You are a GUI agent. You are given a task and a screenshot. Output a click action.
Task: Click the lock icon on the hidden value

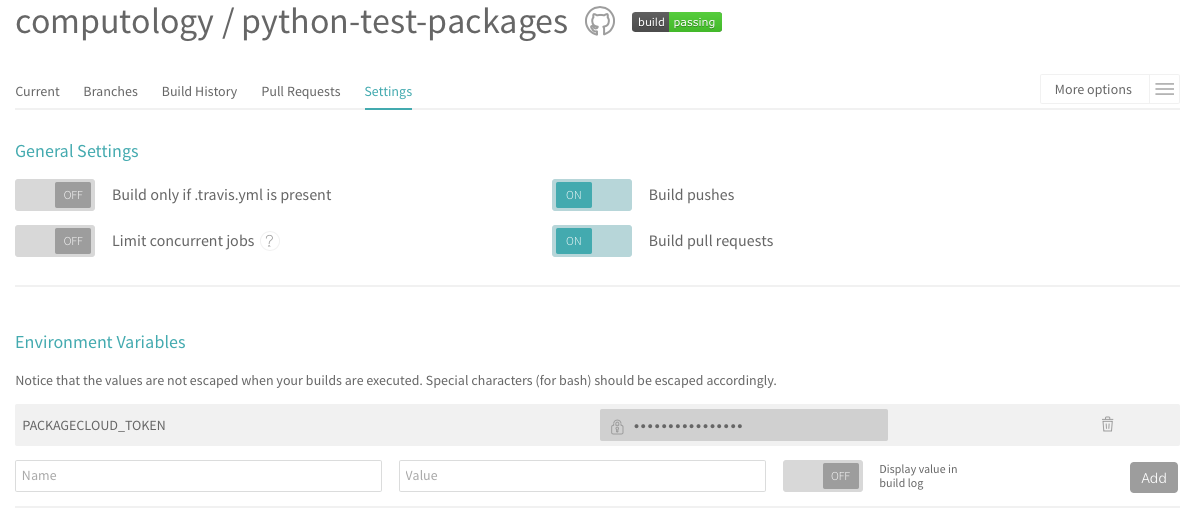point(618,426)
